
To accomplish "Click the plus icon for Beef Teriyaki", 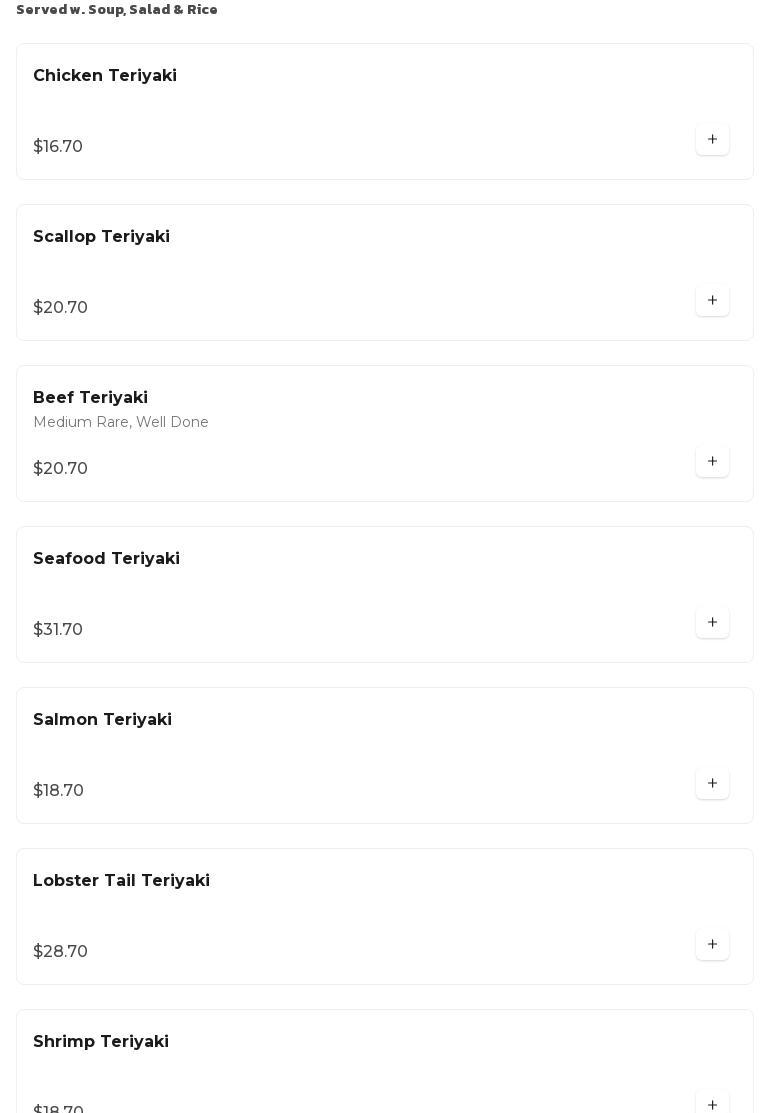I will pos(712,462).
